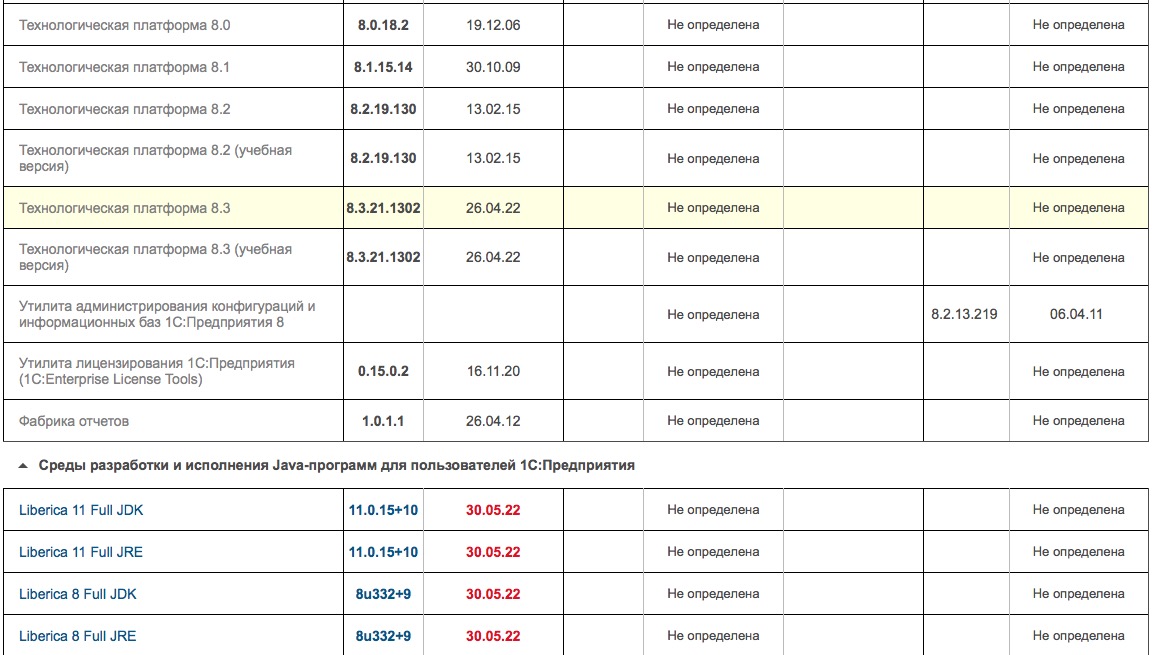Viewport: 1158px width, 655px height.
Task: Open Утилита лицензирования 1С:Предприятия link
Action: click(x=157, y=371)
